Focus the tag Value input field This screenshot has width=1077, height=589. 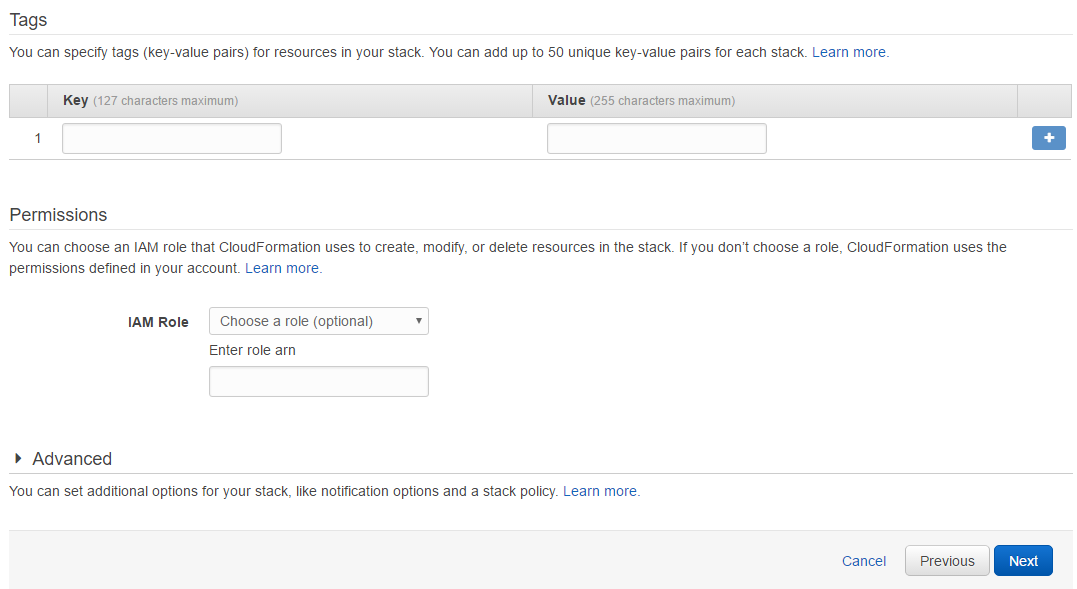coord(657,139)
